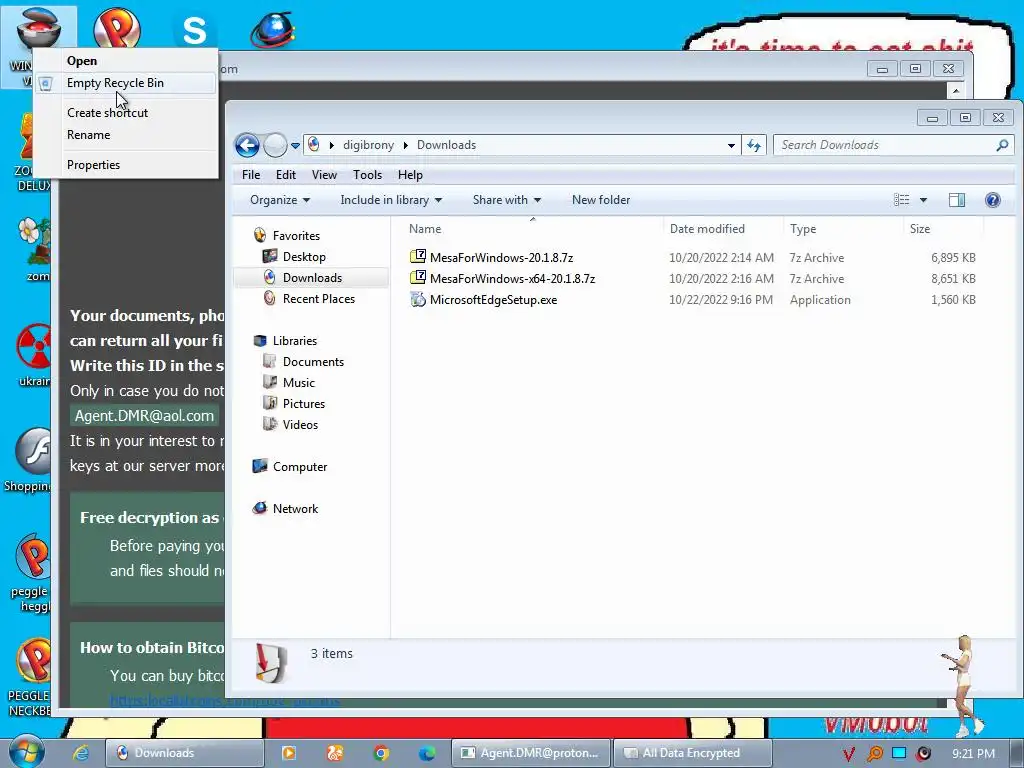The width and height of the screenshot is (1024, 768).
Task: Switch to Agent.DMR@proton taskbar window
Action: [x=530, y=753]
